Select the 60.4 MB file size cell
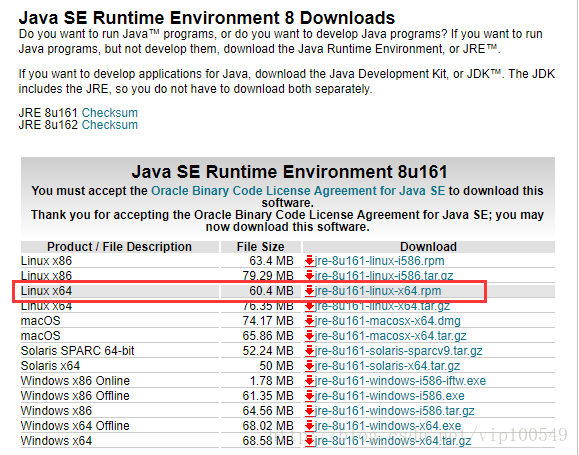579x455 pixels. coord(261,291)
